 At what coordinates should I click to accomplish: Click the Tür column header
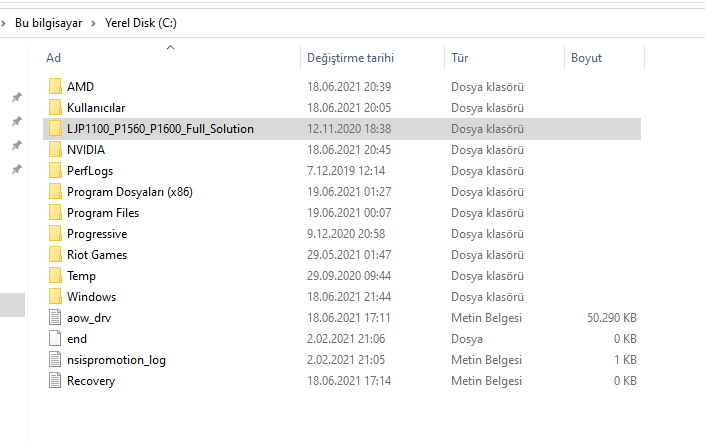(460, 58)
